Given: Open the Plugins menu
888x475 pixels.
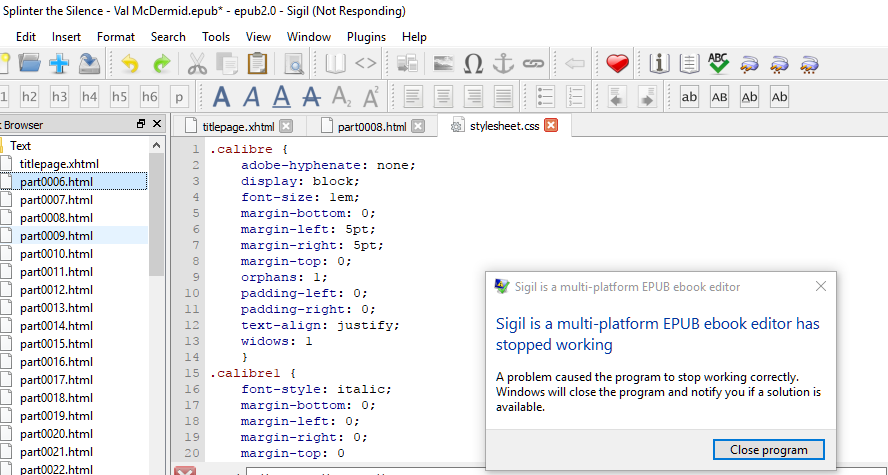Looking at the screenshot, I should coord(366,37).
